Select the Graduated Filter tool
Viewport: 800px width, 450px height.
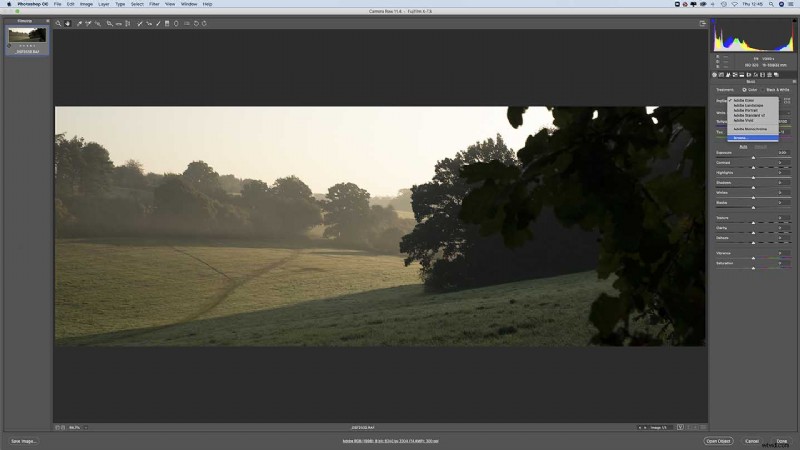coord(167,23)
